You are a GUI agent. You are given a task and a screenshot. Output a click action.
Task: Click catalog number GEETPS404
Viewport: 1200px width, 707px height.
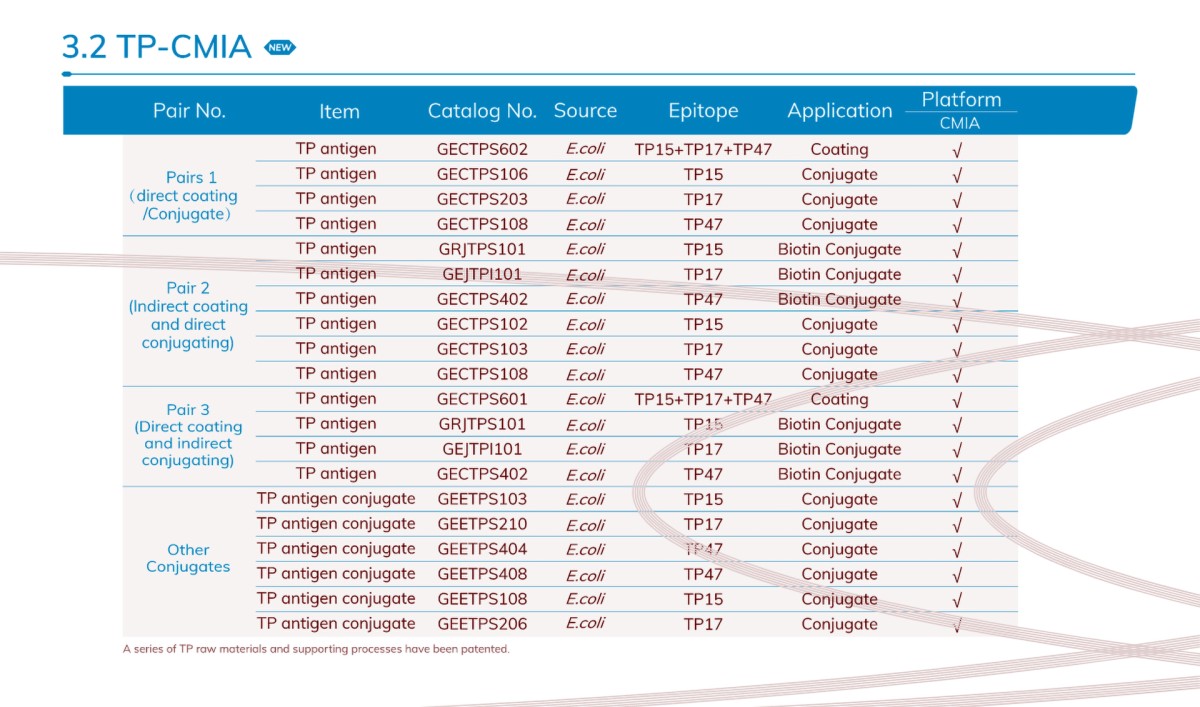click(482, 549)
